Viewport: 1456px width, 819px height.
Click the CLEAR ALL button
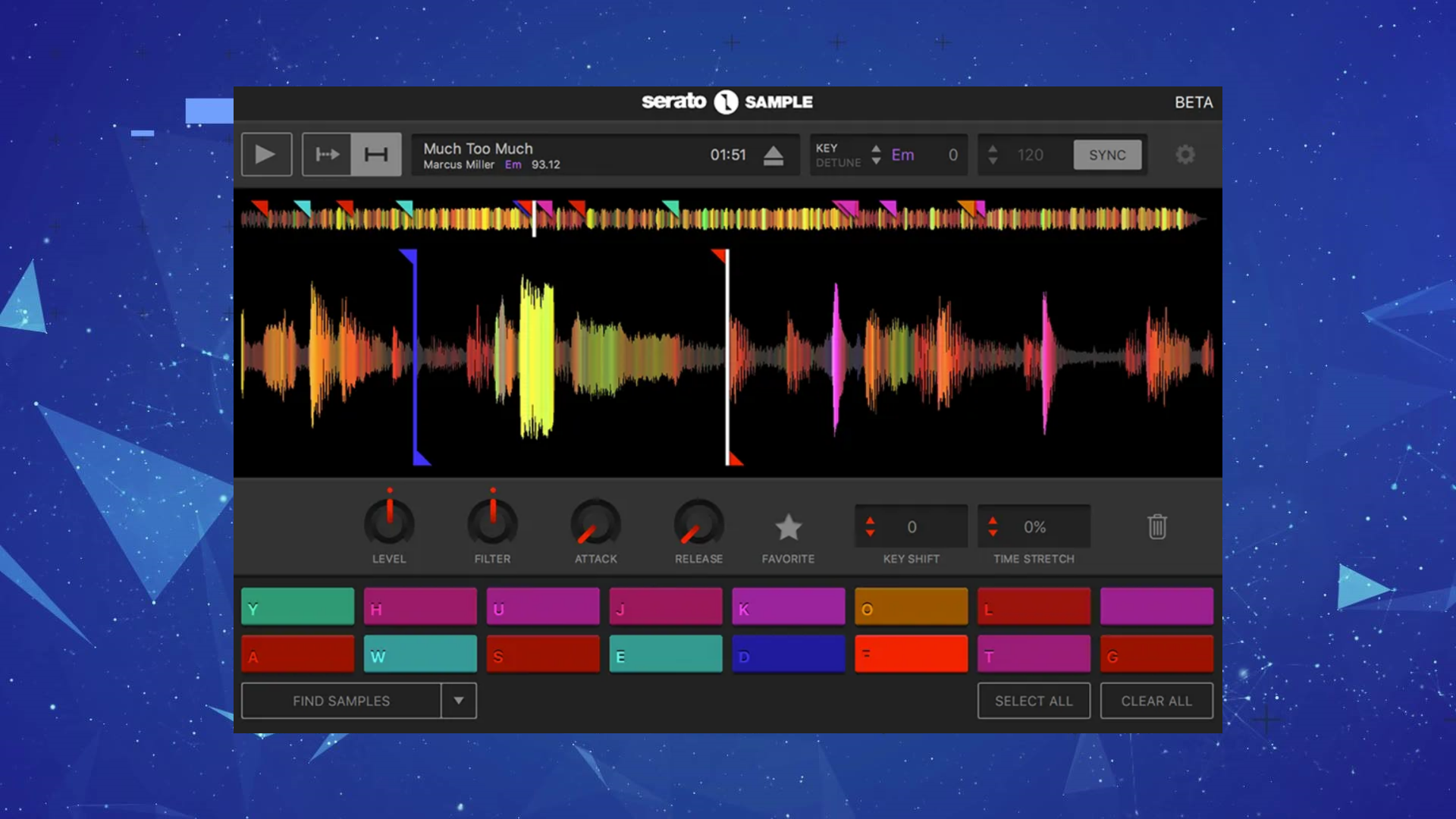pyautogui.click(x=1156, y=701)
